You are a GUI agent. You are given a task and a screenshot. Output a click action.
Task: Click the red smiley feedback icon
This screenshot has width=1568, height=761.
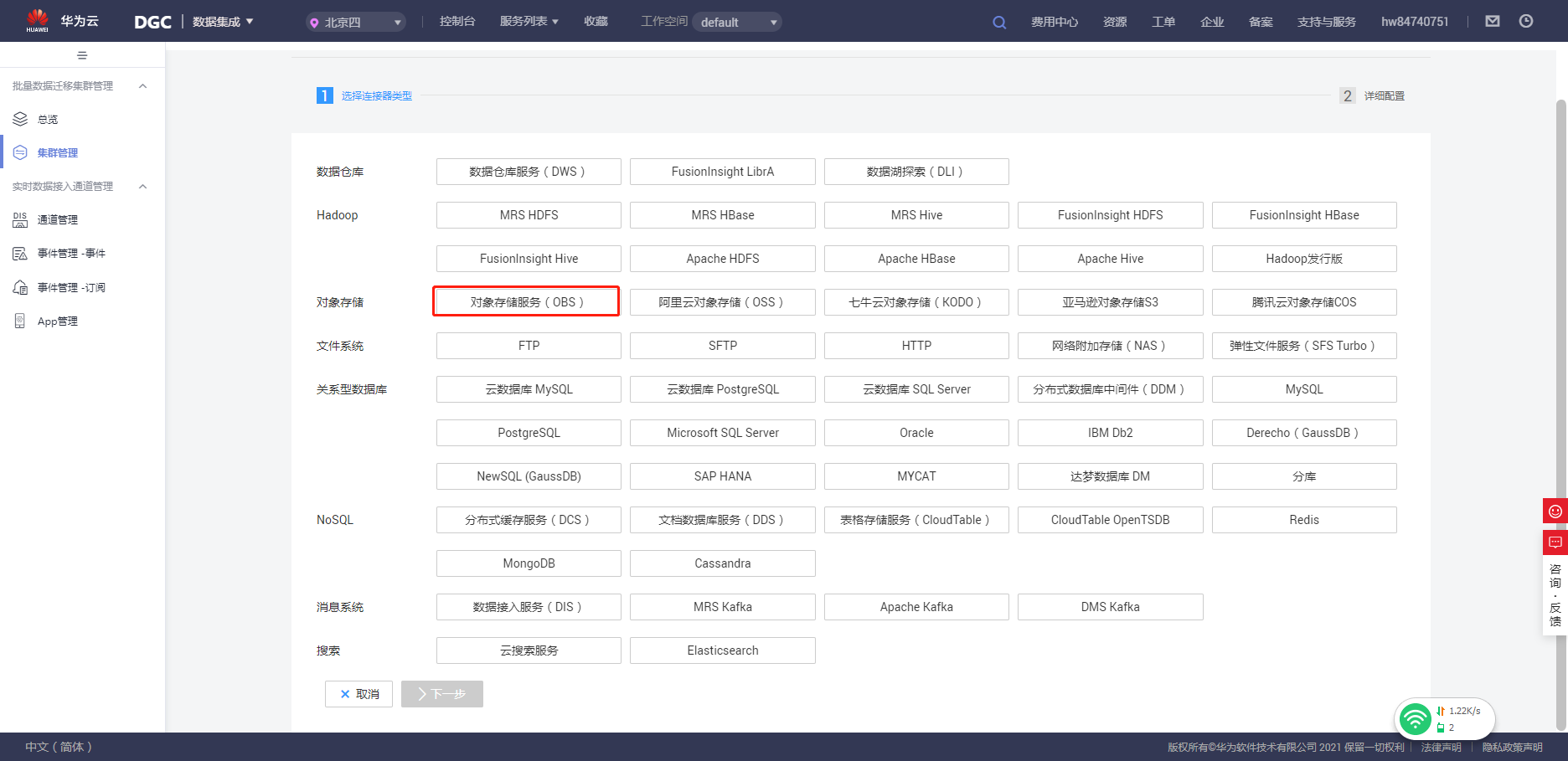click(1555, 512)
